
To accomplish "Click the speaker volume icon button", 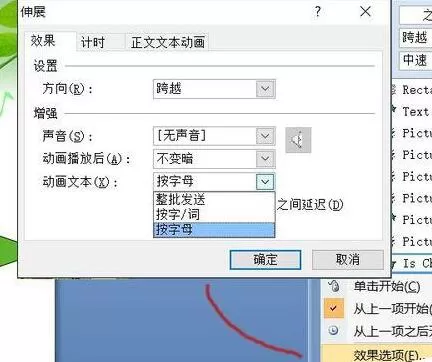I will (298, 140).
